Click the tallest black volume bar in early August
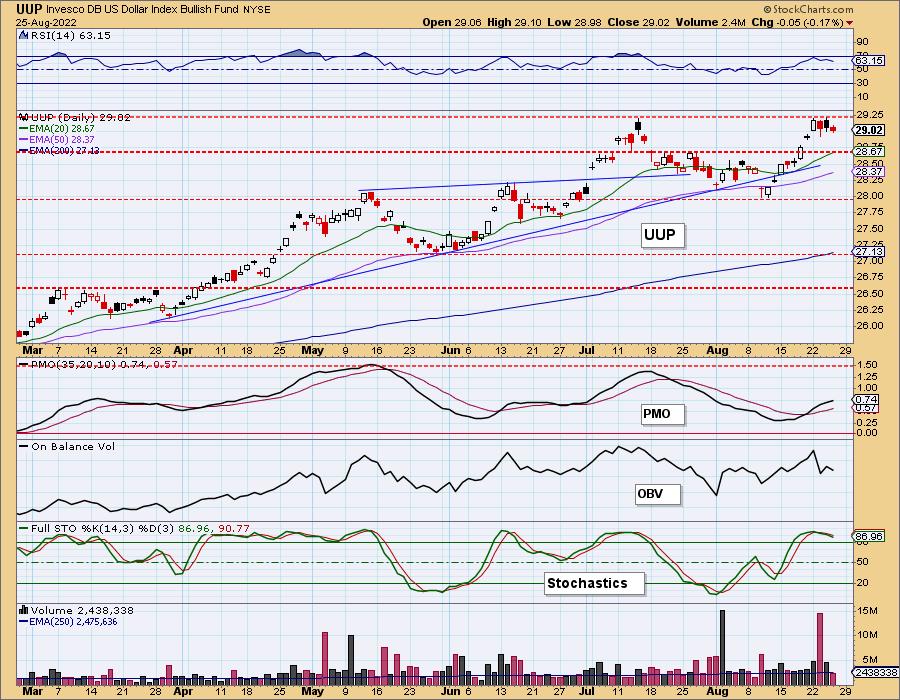The height and width of the screenshot is (700, 900). point(722,648)
